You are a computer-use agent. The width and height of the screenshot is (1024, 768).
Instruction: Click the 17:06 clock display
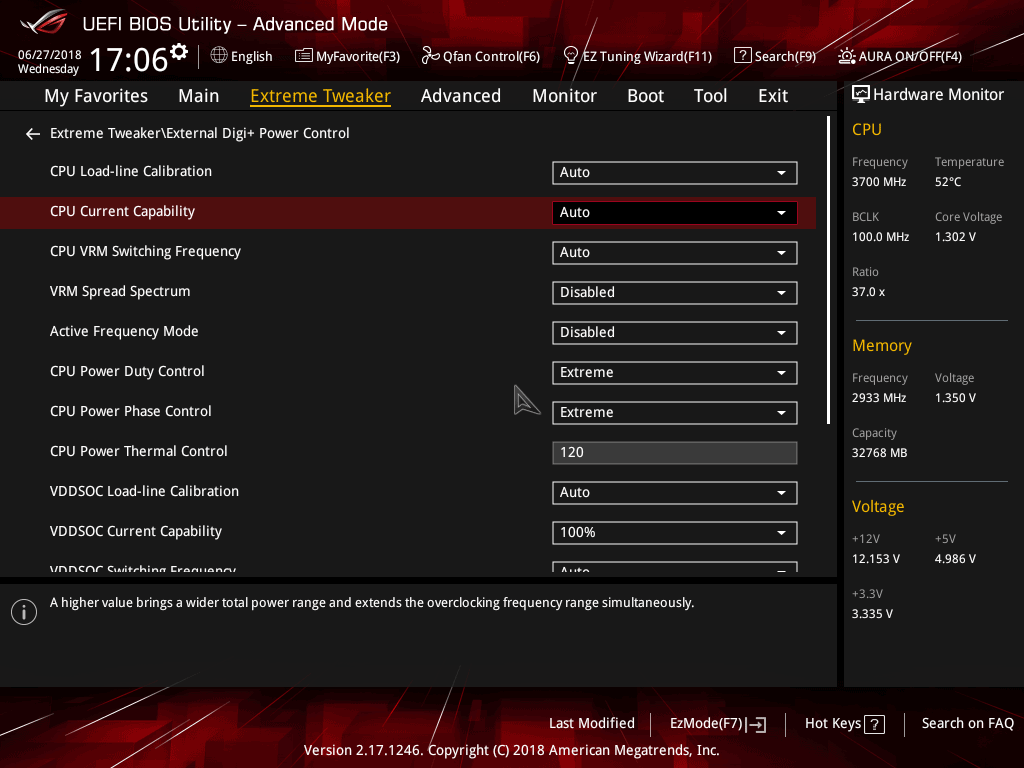point(129,59)
